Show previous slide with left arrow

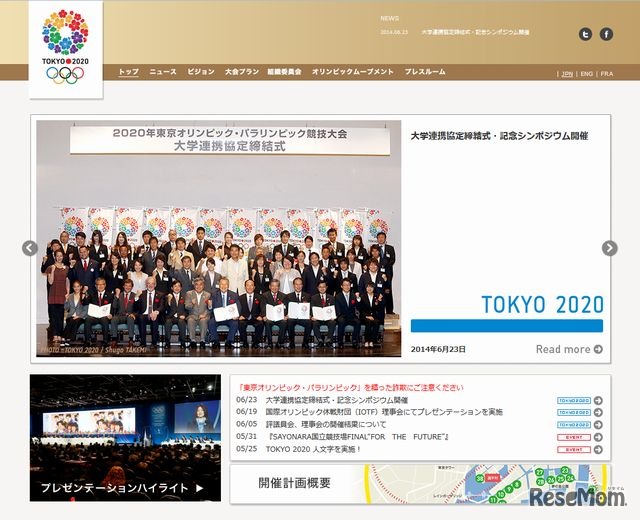[x=30, y=248]
